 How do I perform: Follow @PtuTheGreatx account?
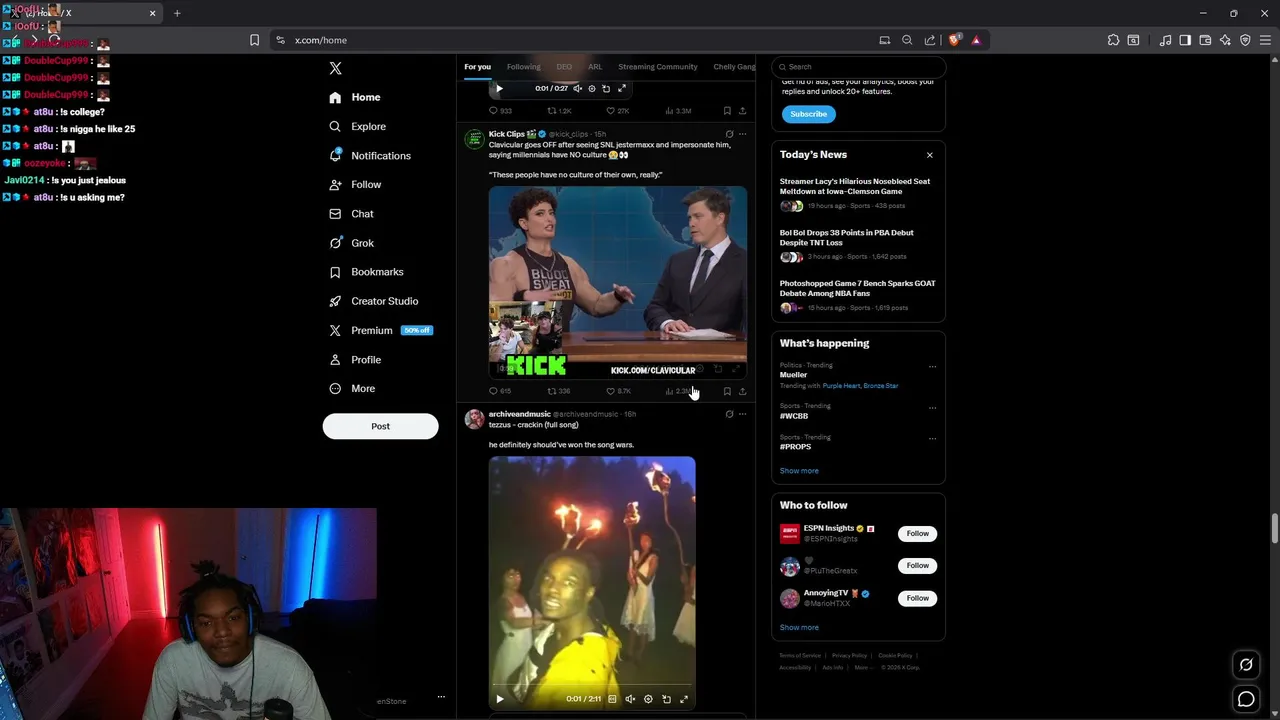click(917, 565)
